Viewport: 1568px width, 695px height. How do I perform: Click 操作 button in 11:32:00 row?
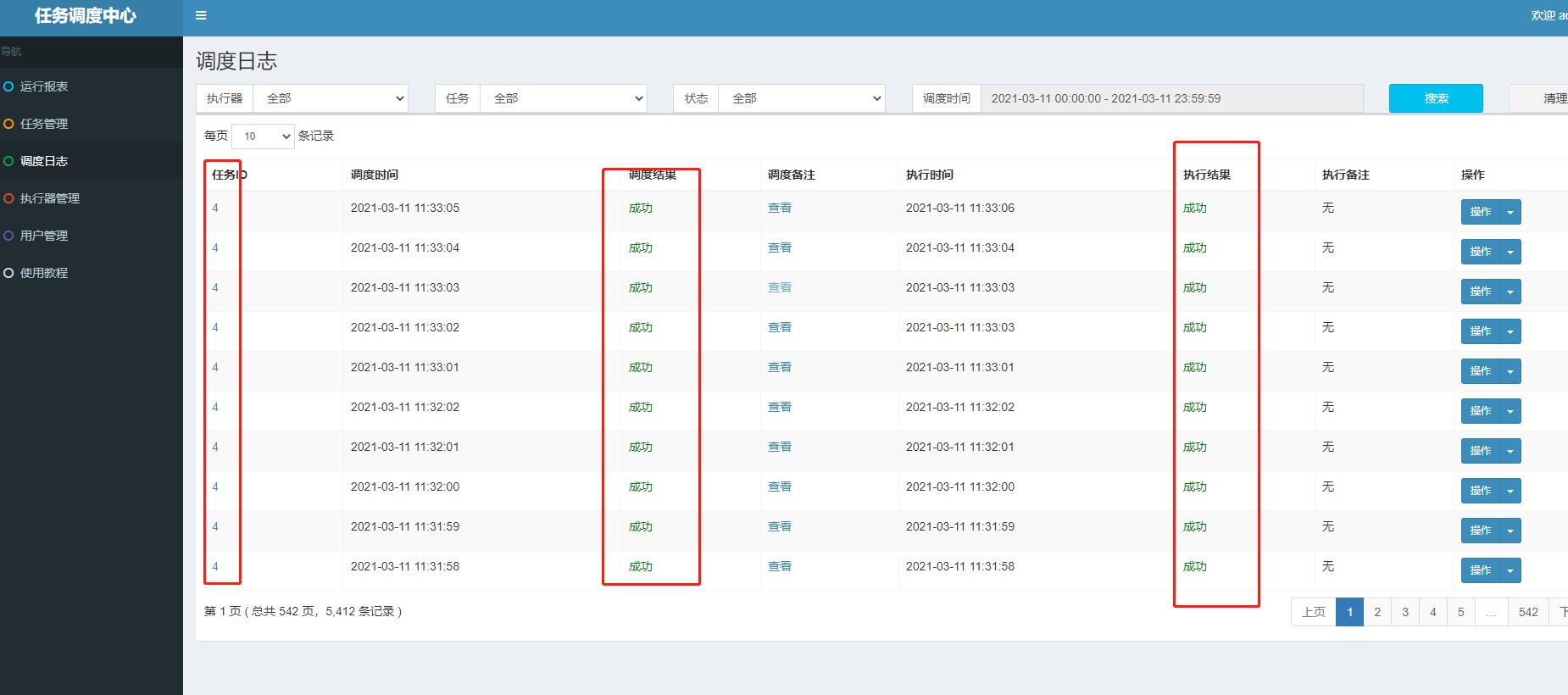click(1480, 491)
